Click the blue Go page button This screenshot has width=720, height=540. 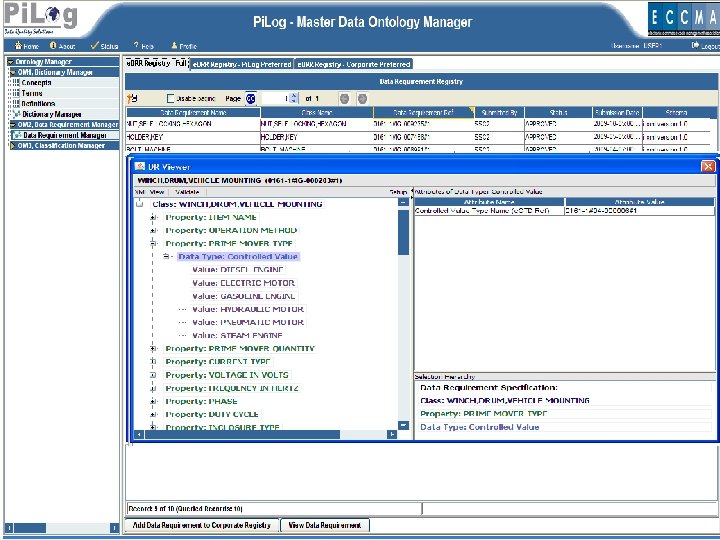(251, 98)
